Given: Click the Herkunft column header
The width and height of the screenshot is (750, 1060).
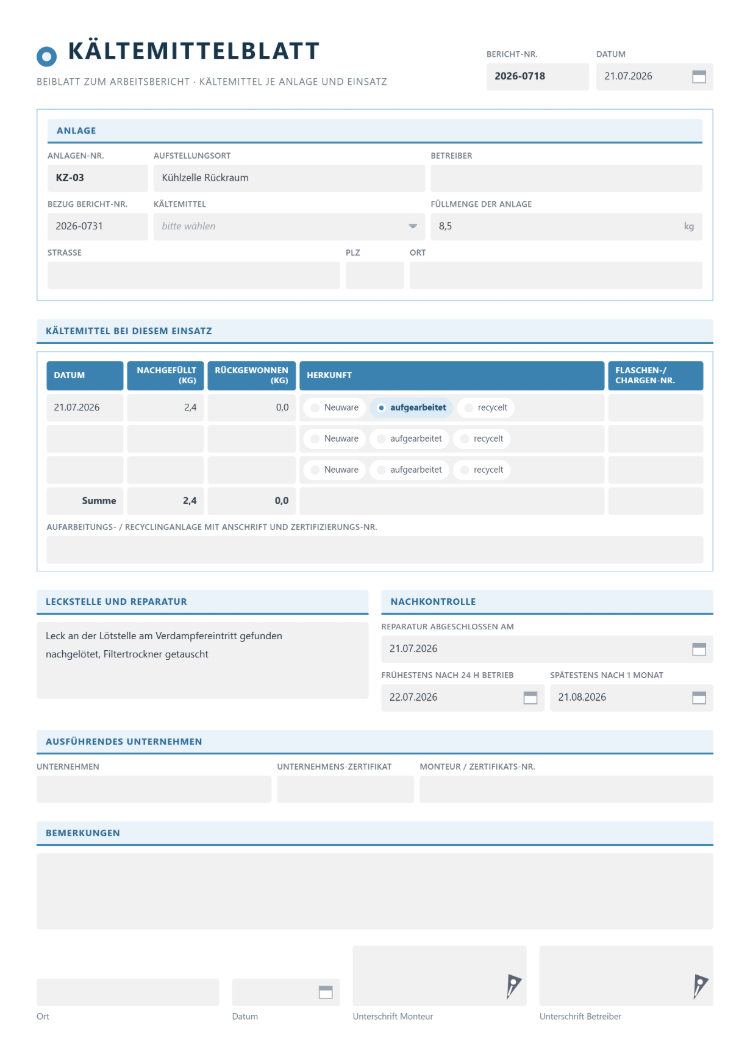Looking at the screenshot, I should pyautogui.click(x=452, y=375).
